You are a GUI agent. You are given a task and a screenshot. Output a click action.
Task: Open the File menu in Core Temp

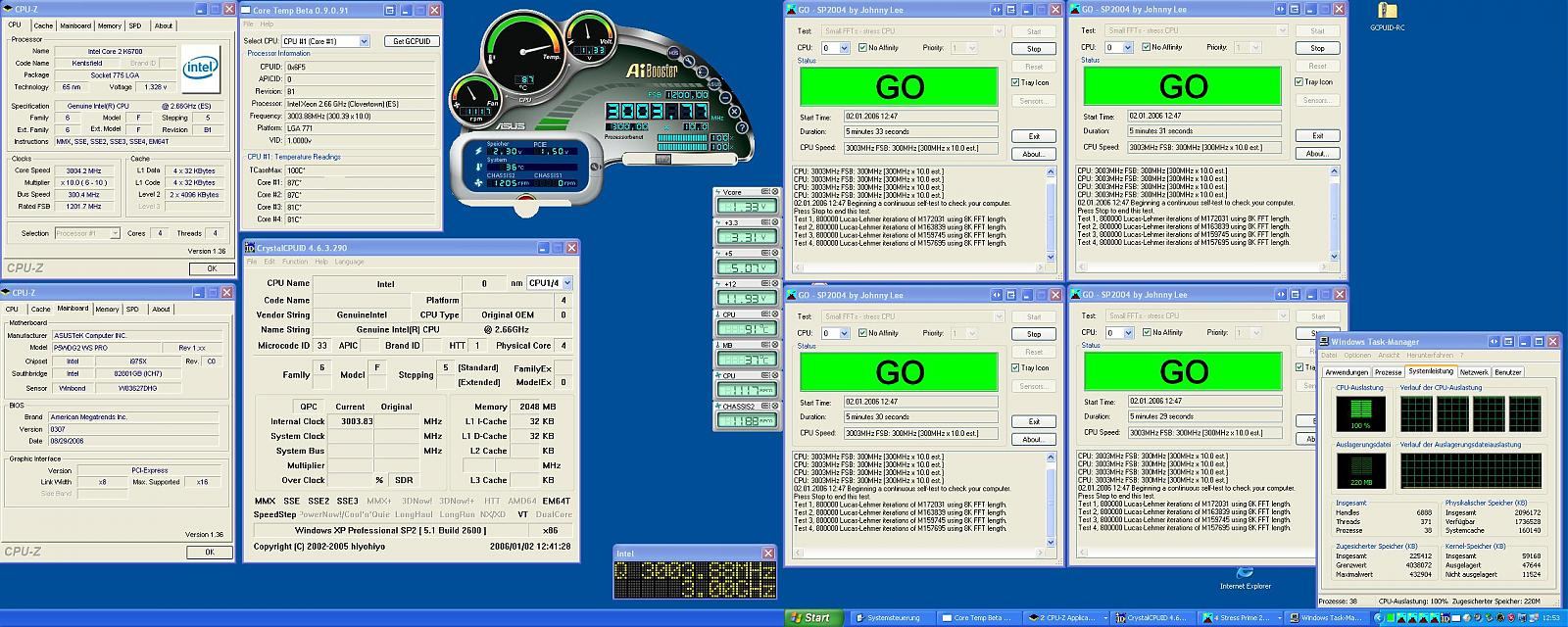pyautogui.click(x=247, y=24)
